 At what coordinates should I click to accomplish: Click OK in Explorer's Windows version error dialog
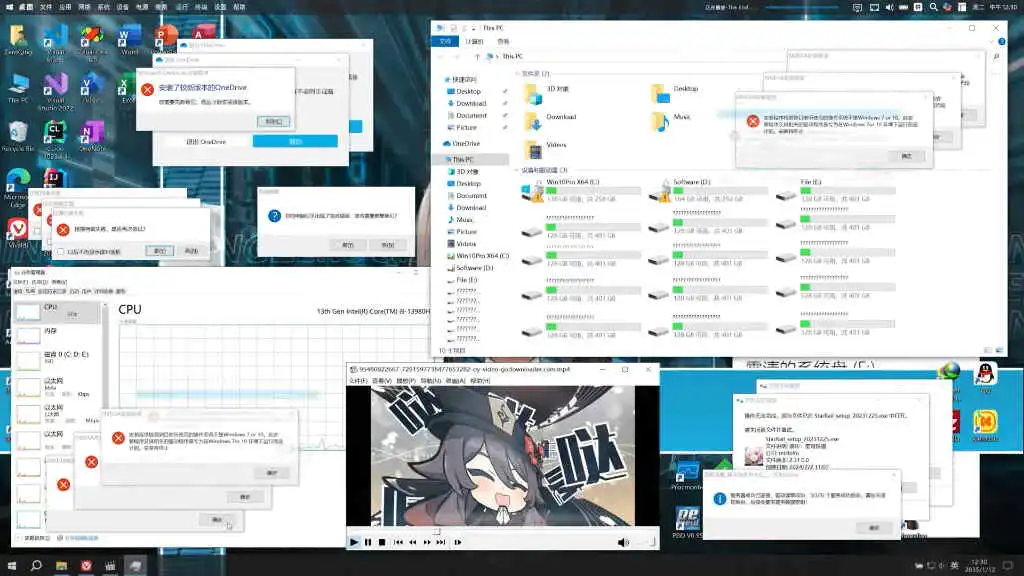[906, 156]
